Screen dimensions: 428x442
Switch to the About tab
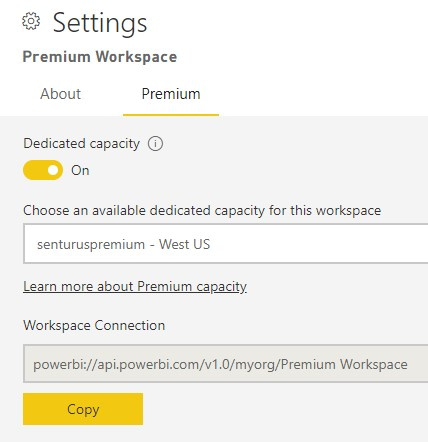coord(60,94)
